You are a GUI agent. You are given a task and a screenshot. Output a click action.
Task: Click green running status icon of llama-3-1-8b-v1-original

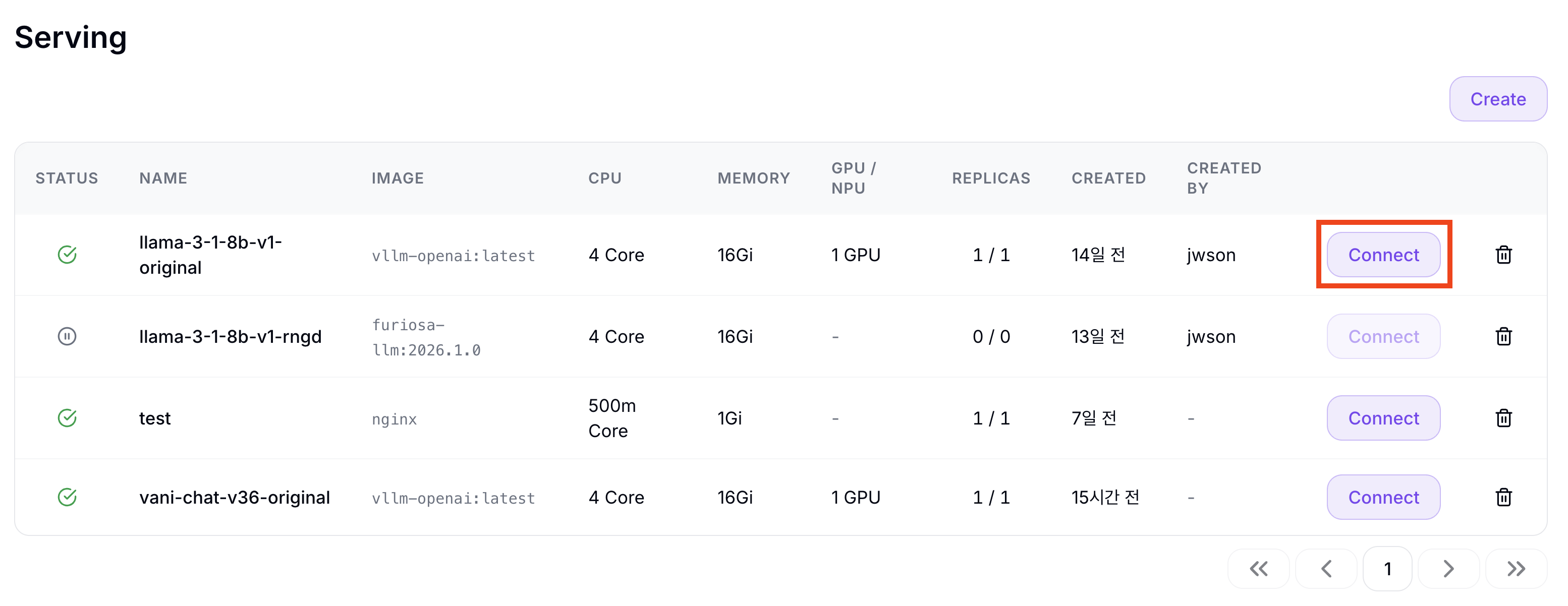coord(67,254)
